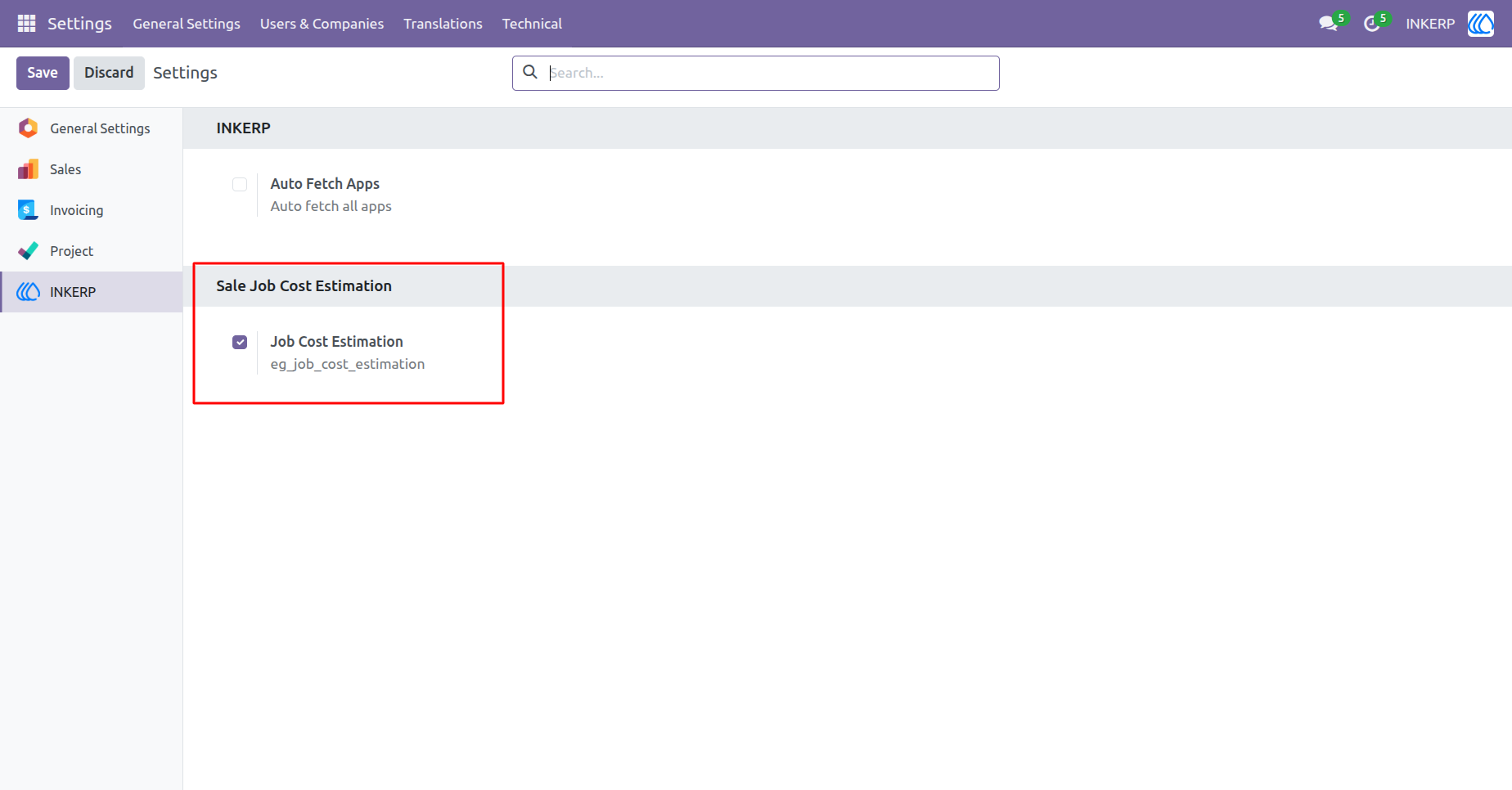Viewport: 1512px width, 790px height.
Task: Click the Sale Job Cost Estimation heading
Action: click(304, 285)
